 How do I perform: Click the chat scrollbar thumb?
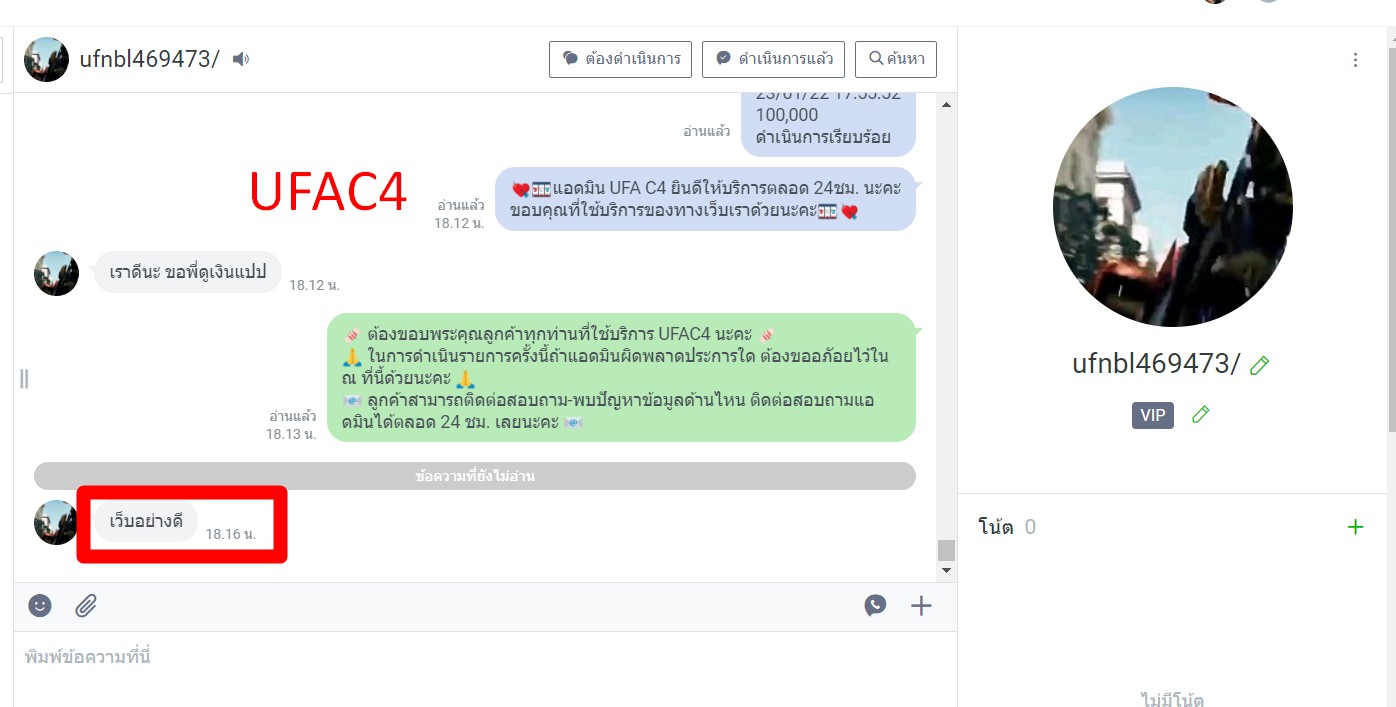(x=946, y=550)
